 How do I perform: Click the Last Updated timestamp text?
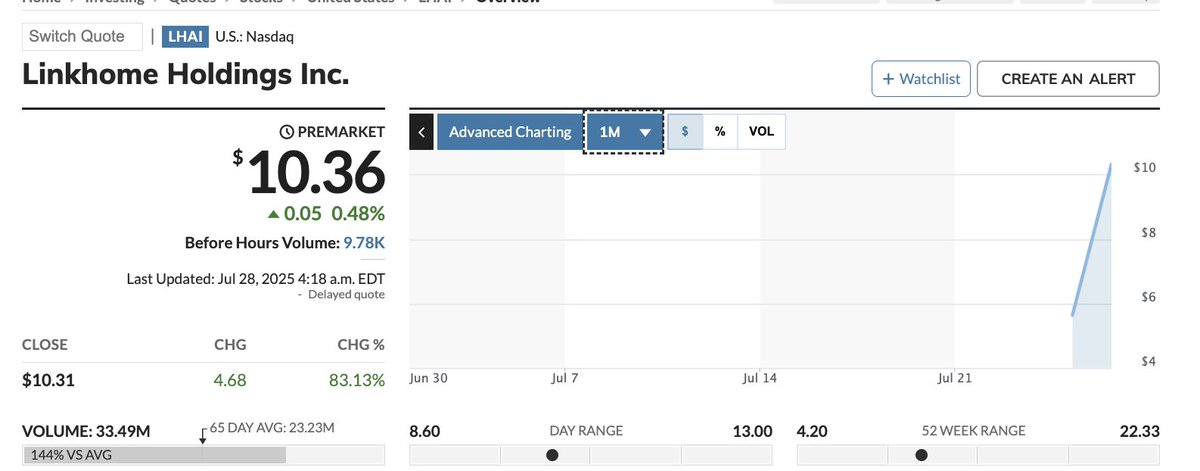256,279
